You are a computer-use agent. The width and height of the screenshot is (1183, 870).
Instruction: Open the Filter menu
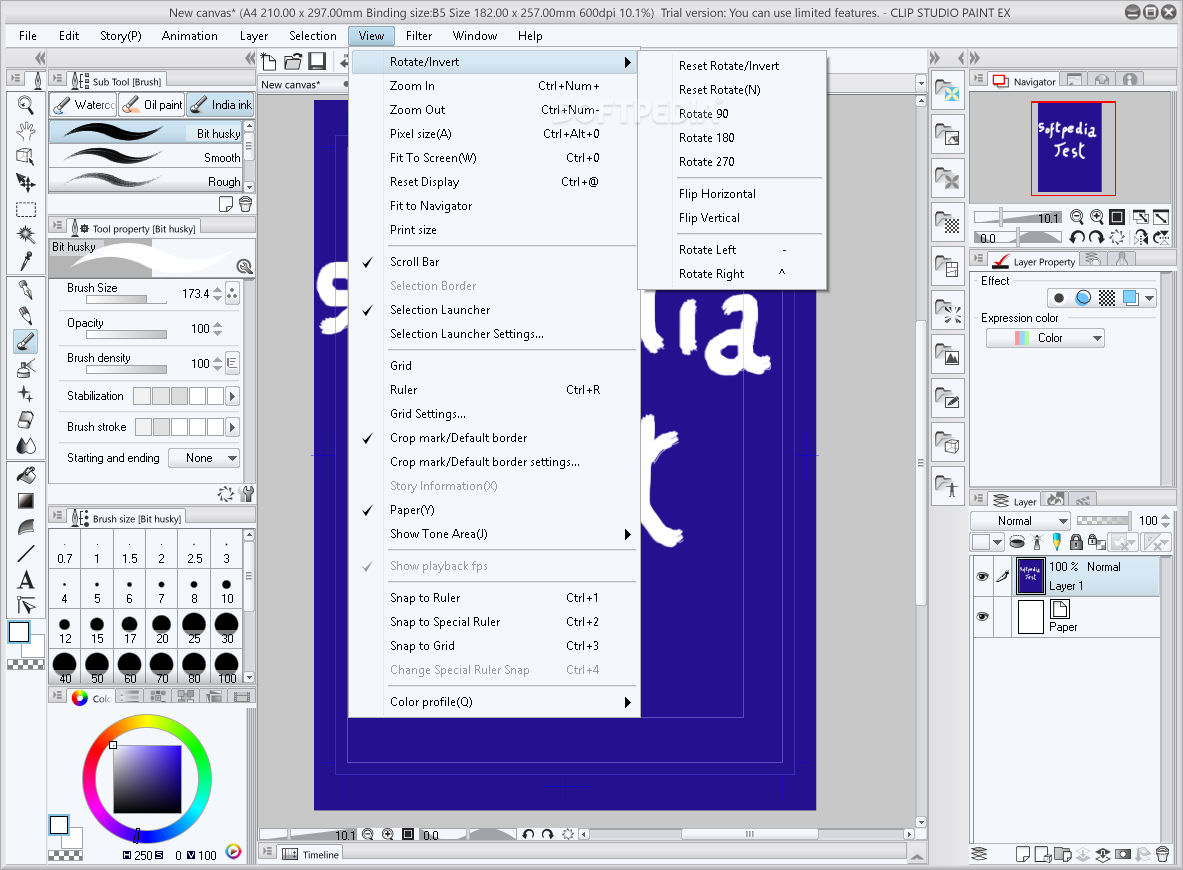[x=419, y=35]
